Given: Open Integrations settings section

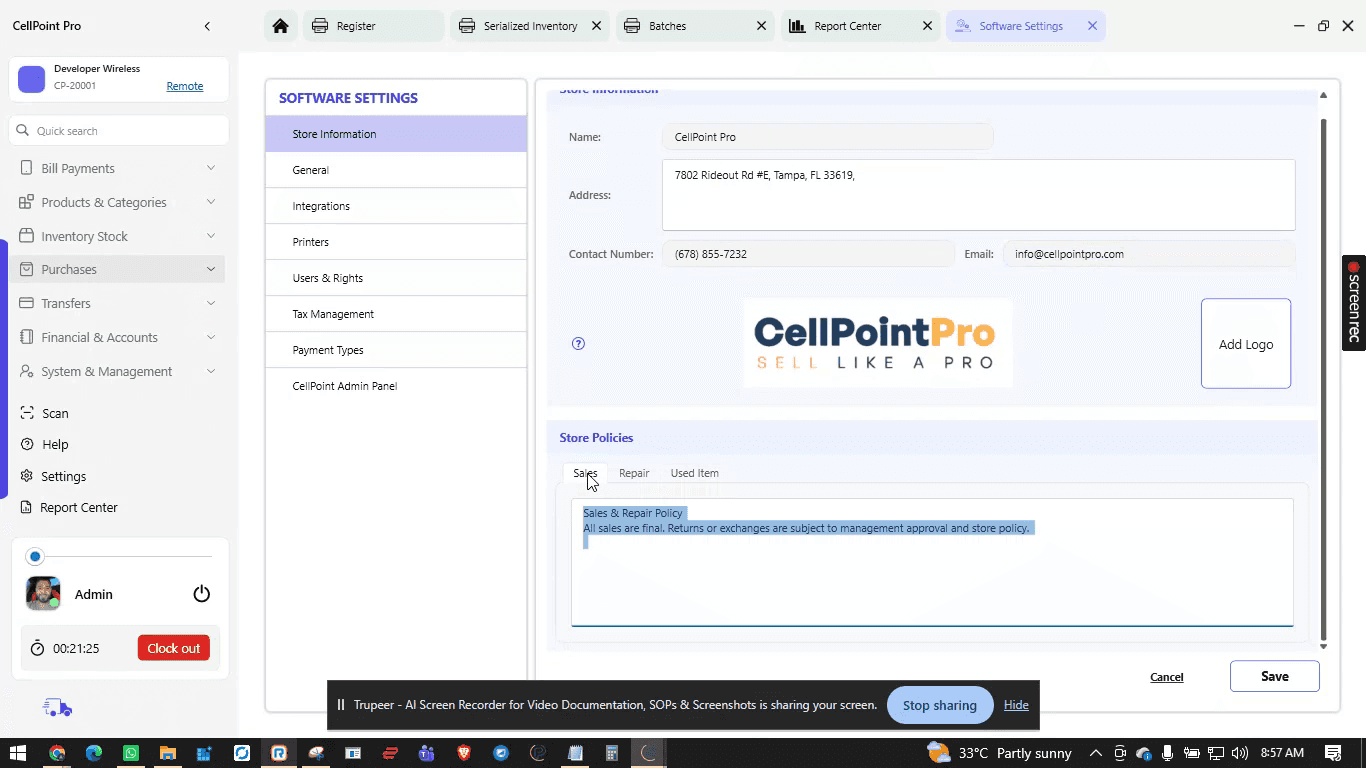Looking at the screenshot, I should coord(396,206).
